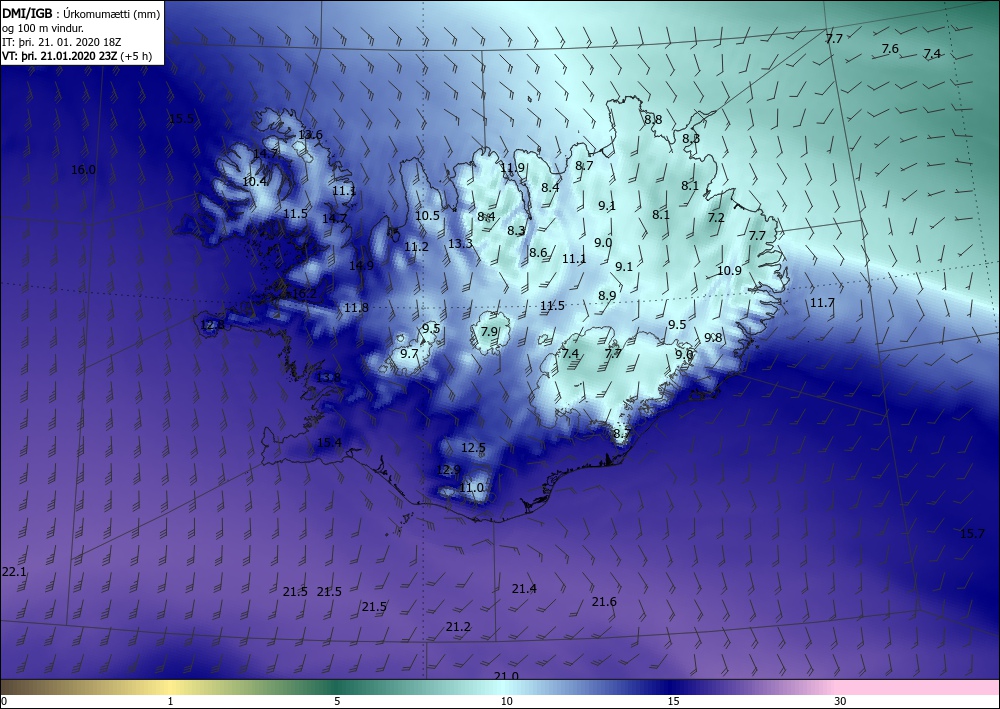
Task: Click the map value 13.8
Action: pyautogui.click(x=328, y=377)
